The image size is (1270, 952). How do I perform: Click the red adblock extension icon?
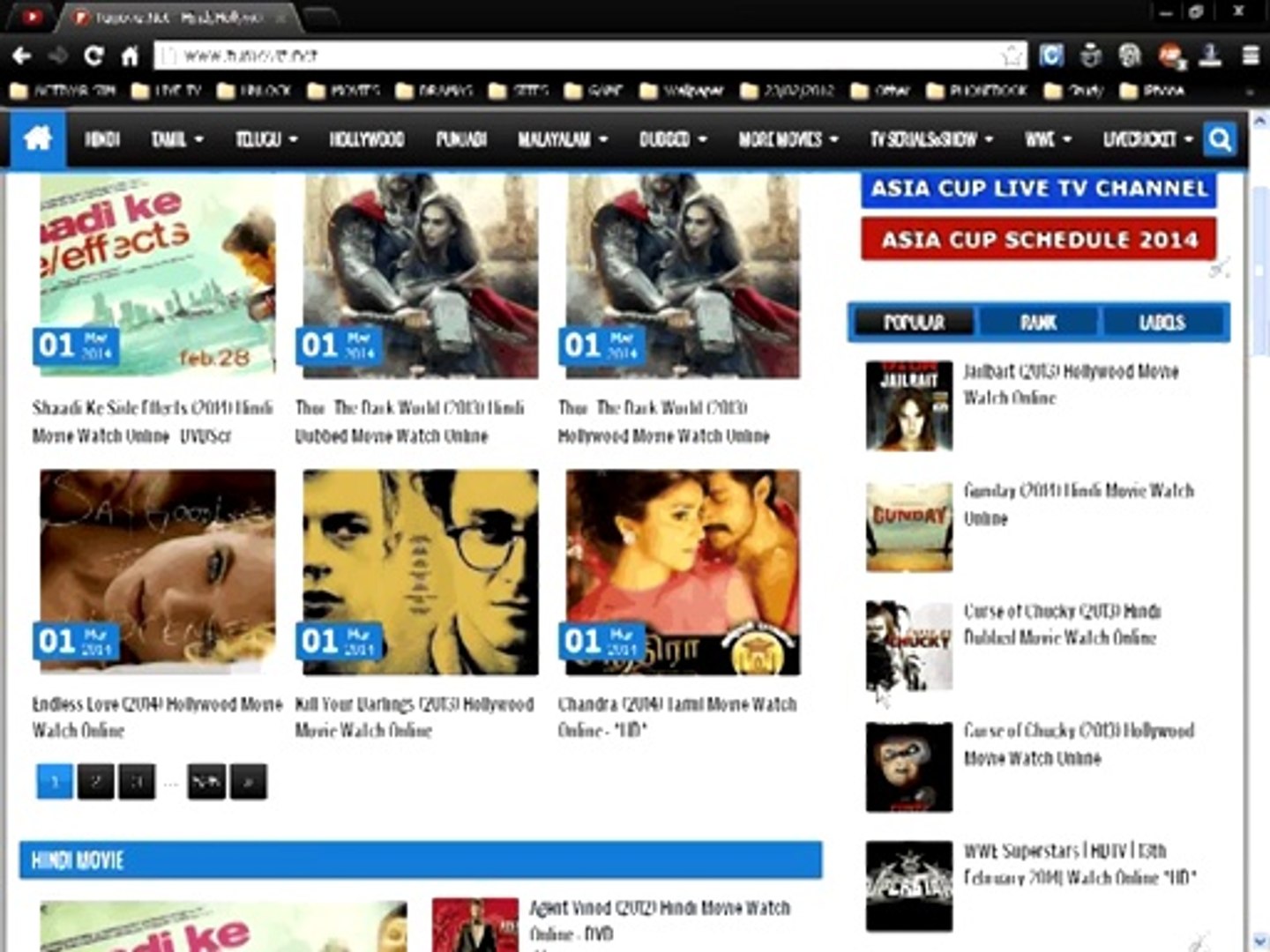(1171, 56)
